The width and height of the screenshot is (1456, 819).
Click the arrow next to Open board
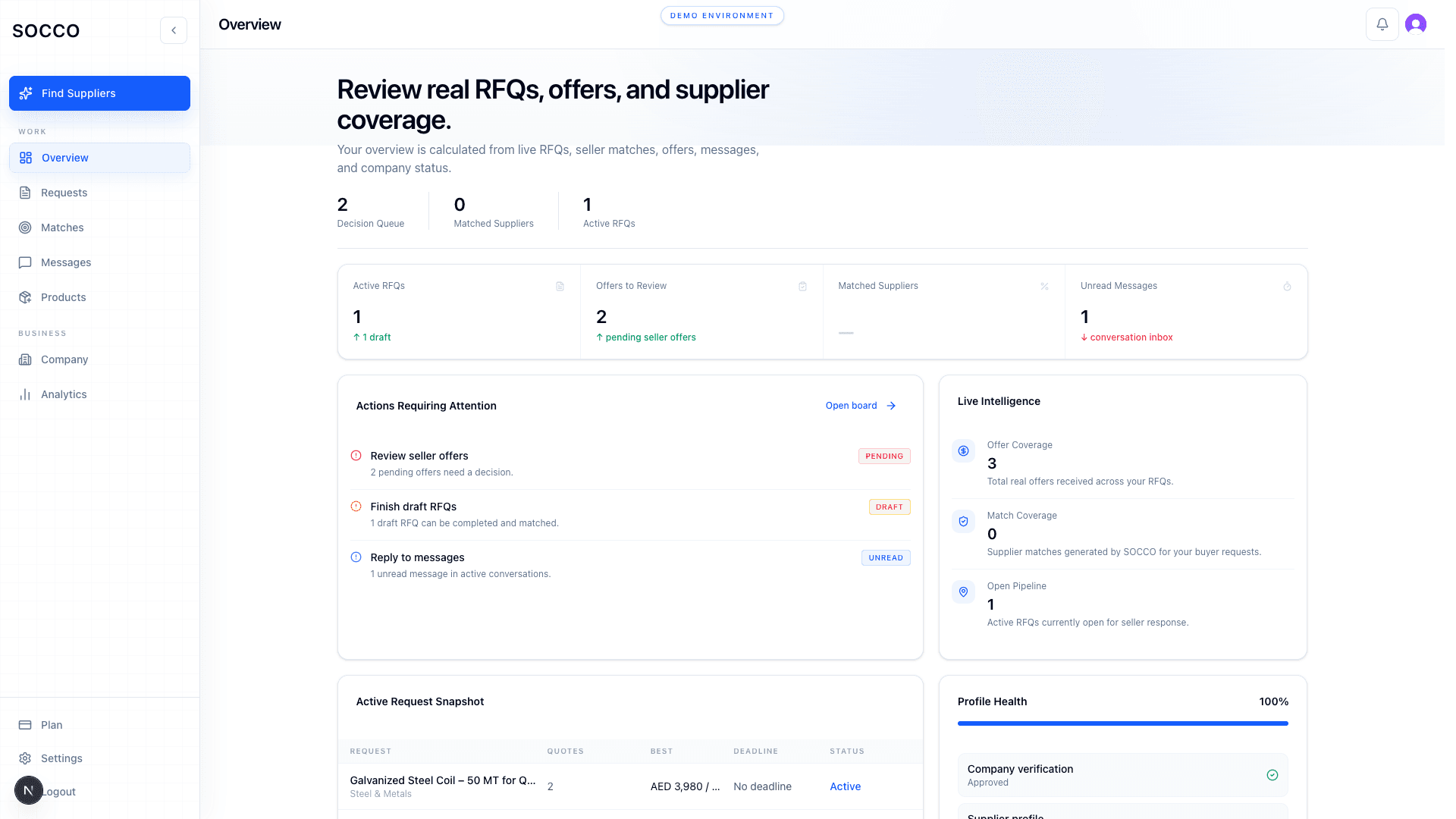[891, 406]
